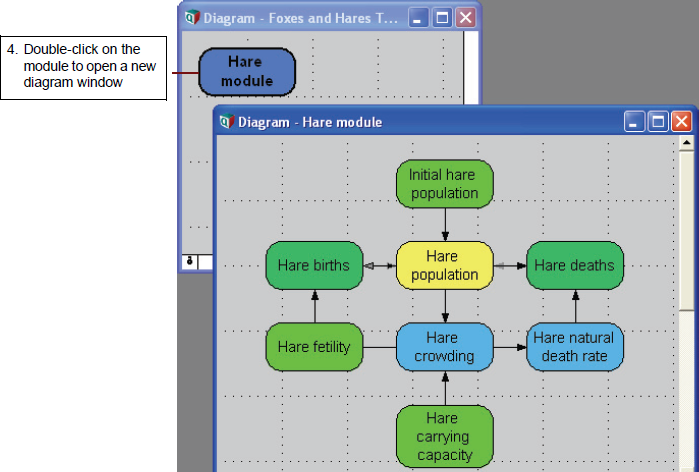Screen dimensions: 699x472
Task: Select the Hare births node
Action: pos(314,266)
